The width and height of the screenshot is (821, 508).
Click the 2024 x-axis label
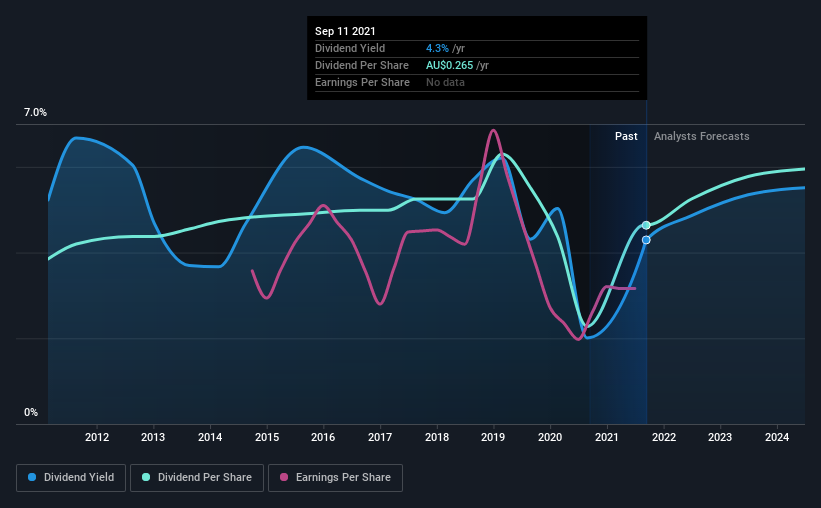point(777,437)
